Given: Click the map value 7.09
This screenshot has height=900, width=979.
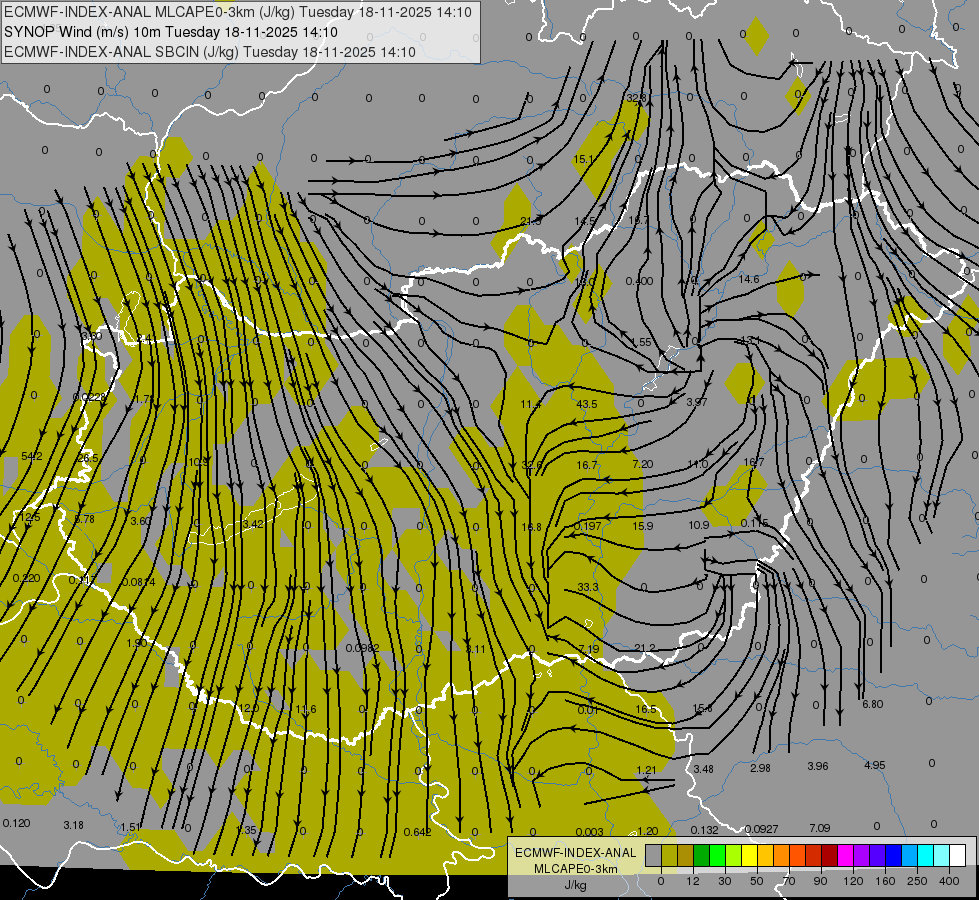Looking at the screenshot, I should pyautogui.click(x=820, y=828).
